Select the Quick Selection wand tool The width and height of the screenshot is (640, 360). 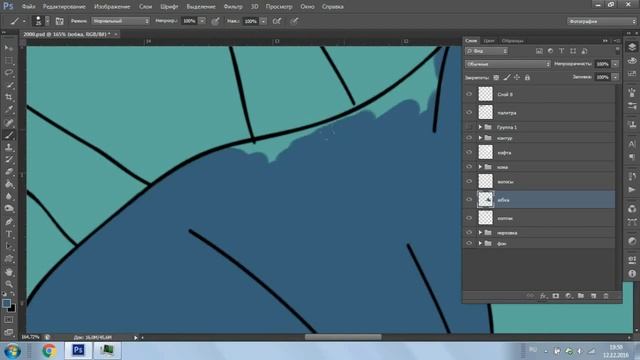[x=9, y=85]
